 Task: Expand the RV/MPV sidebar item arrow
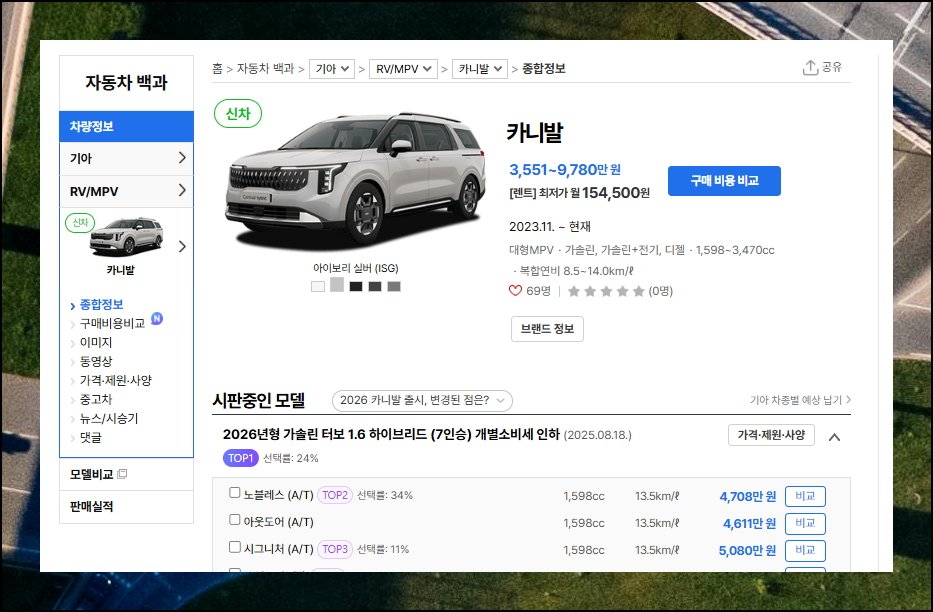coord(182,190)
